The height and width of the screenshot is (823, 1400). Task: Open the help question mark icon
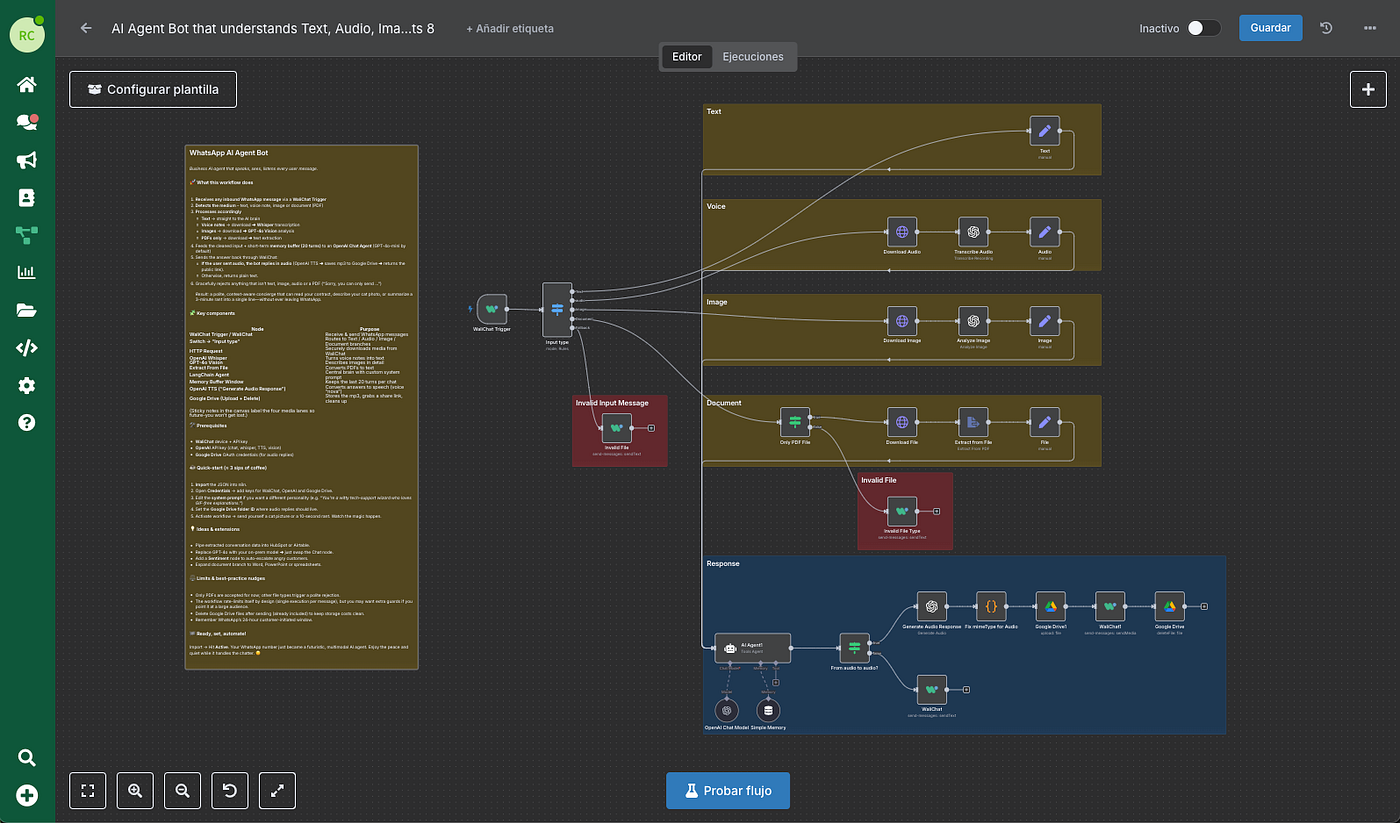27,422
